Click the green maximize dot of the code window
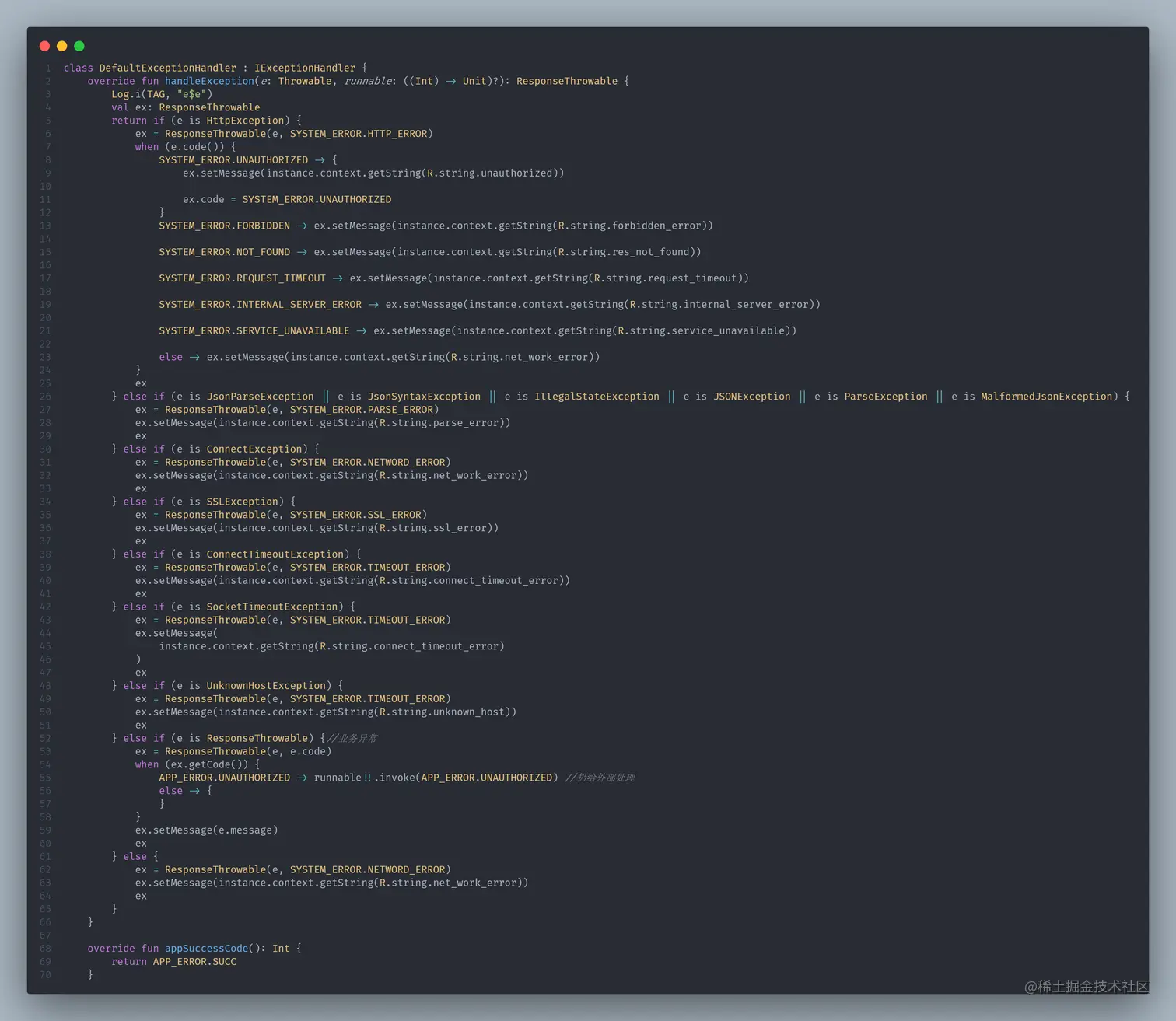This screenshot has width=1176, height=1021. pyautogui.click(x=79, y=46)
